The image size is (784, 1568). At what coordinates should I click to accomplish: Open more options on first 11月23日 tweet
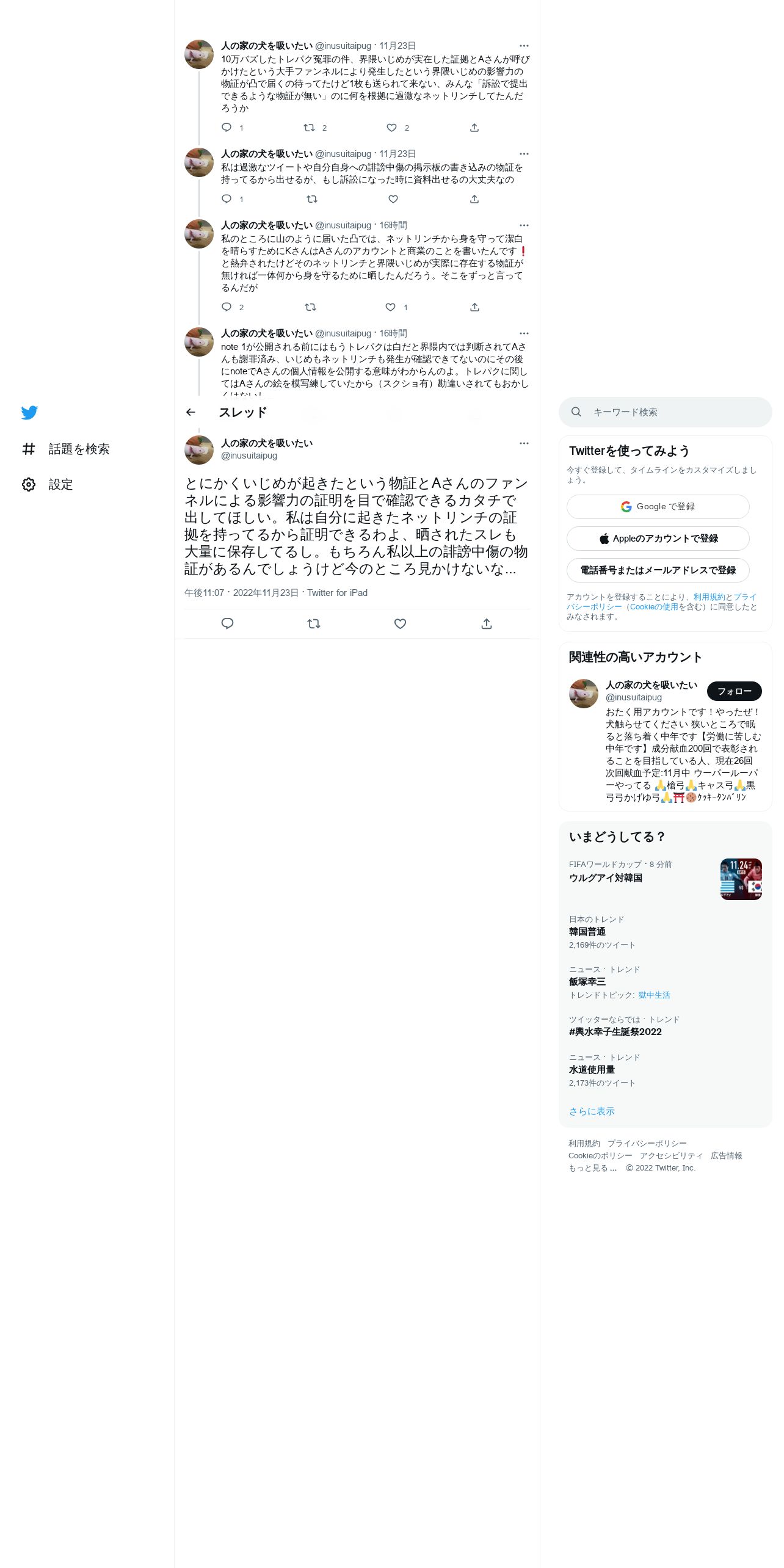[524, 46]
